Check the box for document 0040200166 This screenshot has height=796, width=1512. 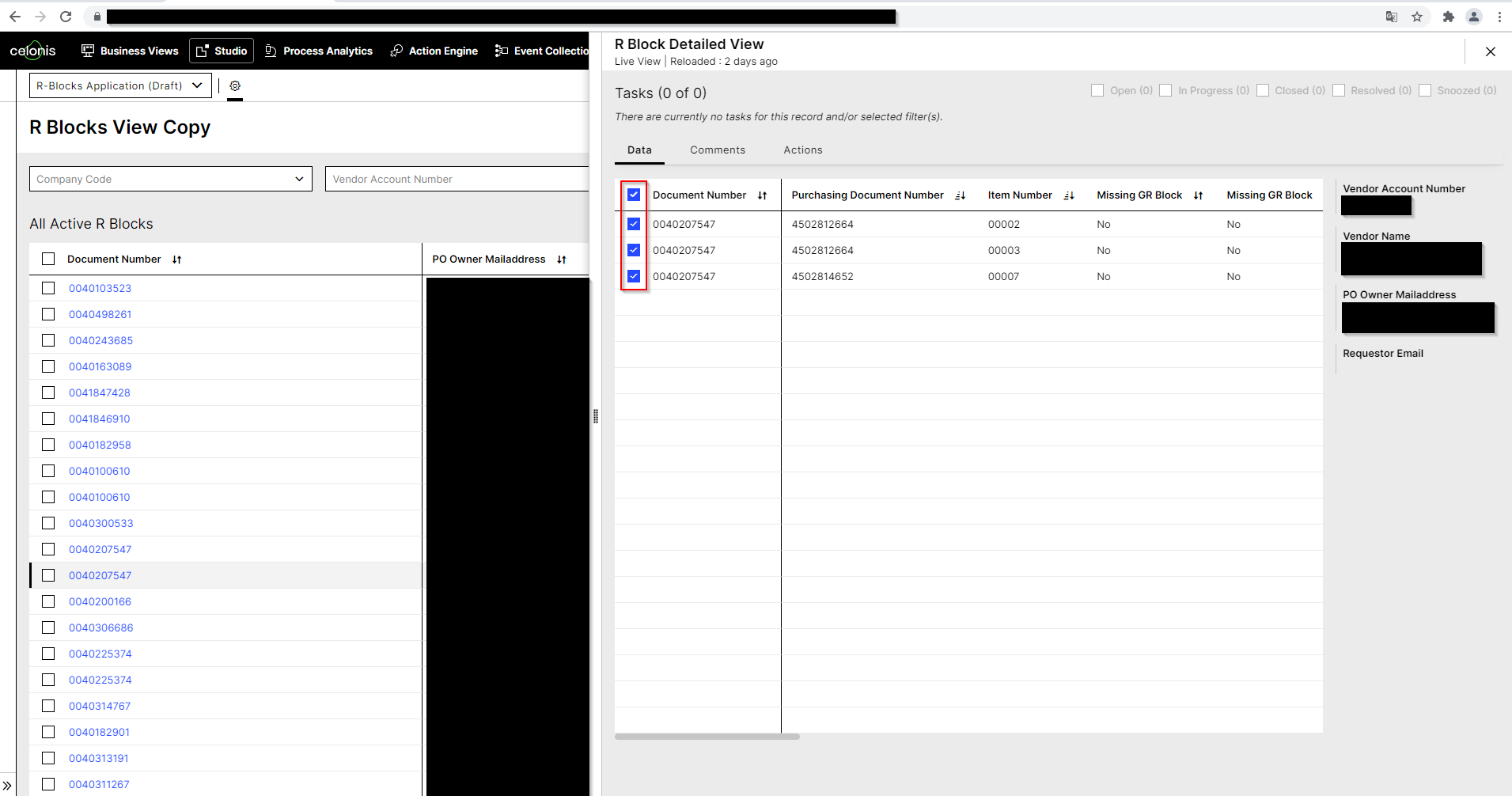click(x=48, y=601)
